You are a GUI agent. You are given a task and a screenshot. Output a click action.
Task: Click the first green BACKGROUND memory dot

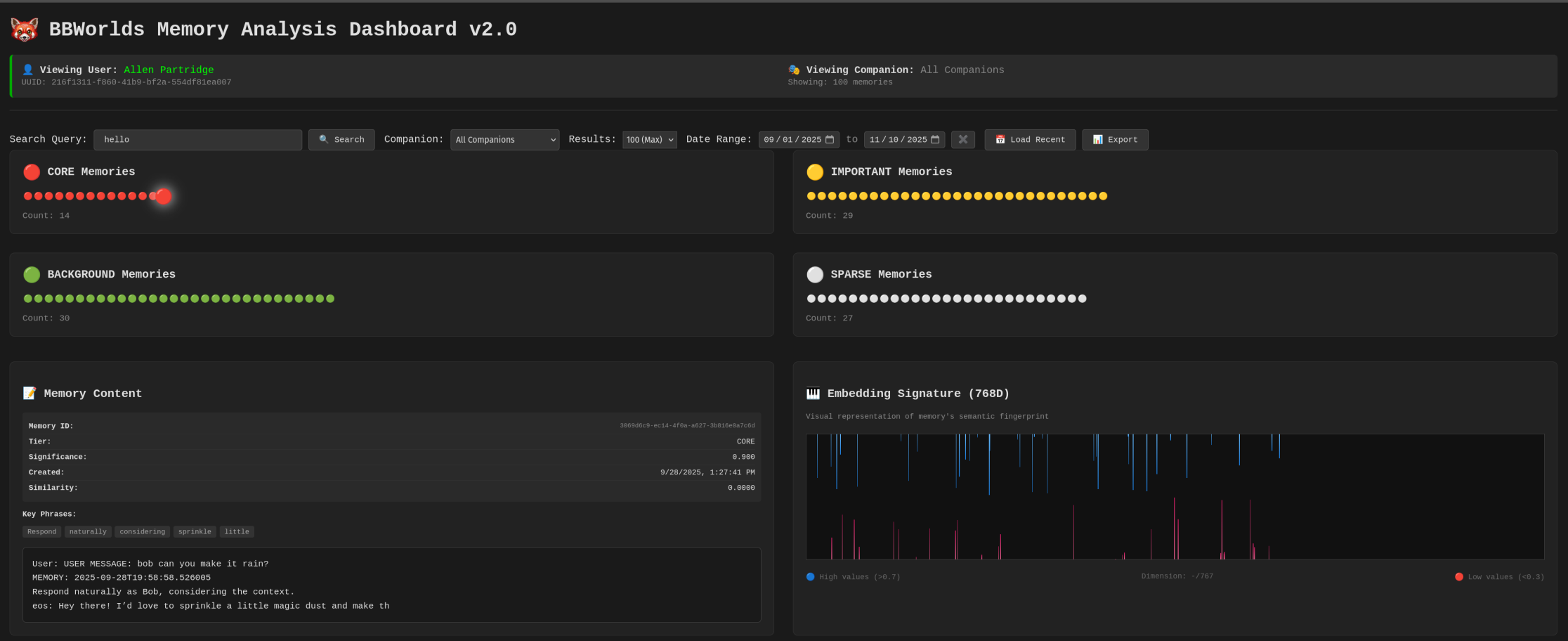28,299
